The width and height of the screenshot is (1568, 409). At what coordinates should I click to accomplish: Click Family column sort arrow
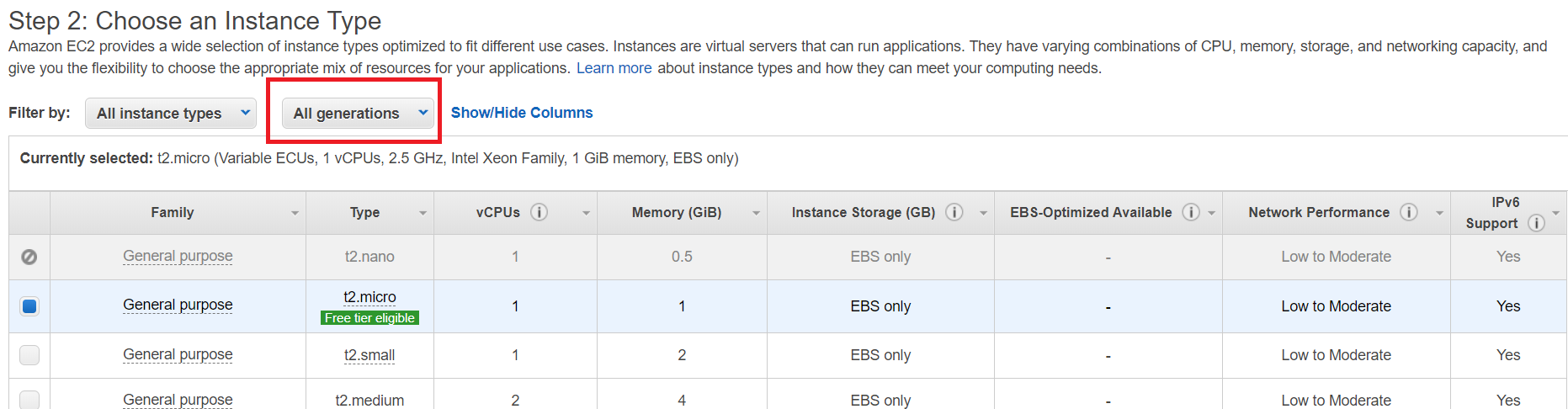[295, 213]
